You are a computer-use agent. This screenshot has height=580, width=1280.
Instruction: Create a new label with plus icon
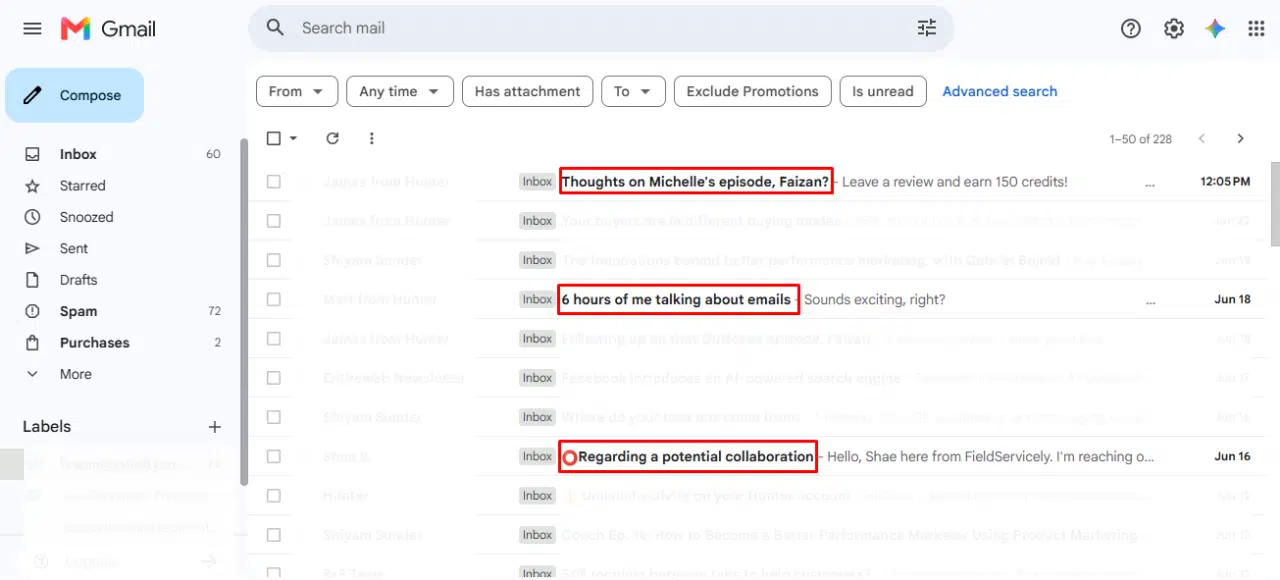tap(214, 427)
